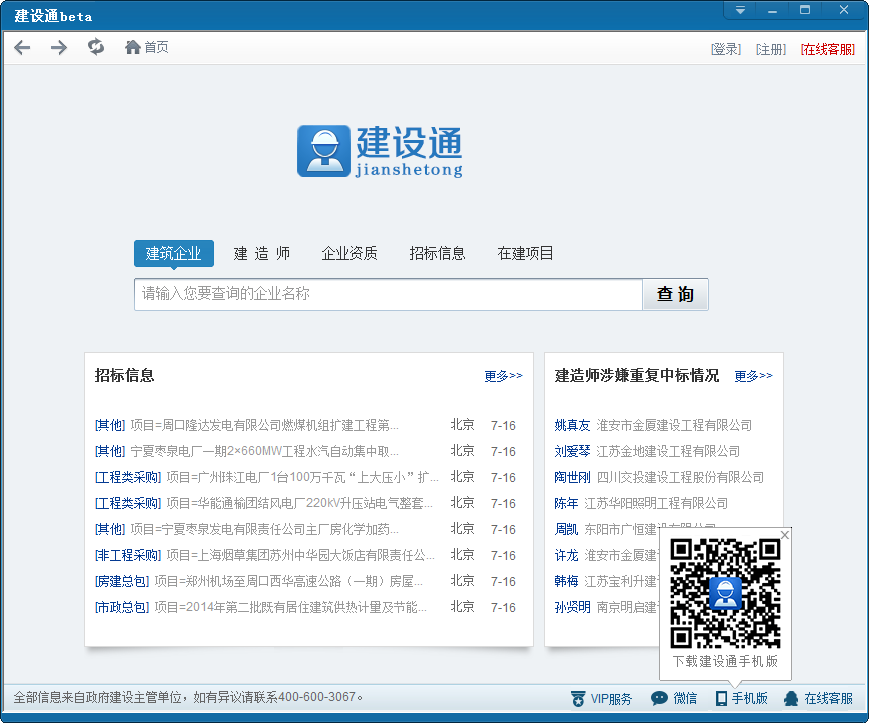
Task: Click the back navigation arrow
Action: click(x=22, y=47)
